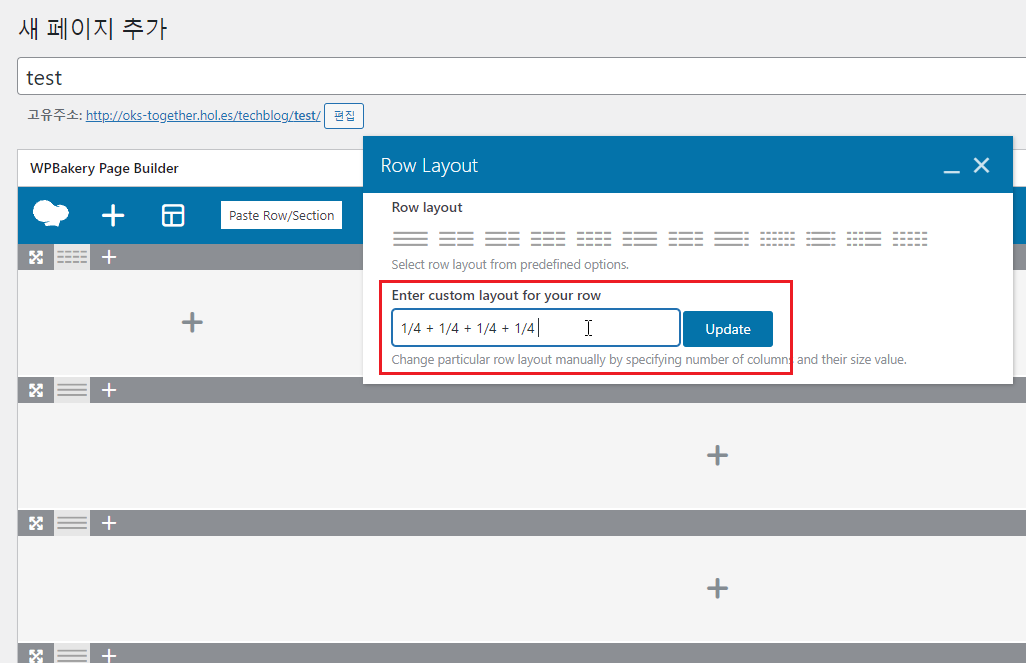Select the six equal columns row layout
Viewport: 1026px width, 663px height.
tap(777, 239)
